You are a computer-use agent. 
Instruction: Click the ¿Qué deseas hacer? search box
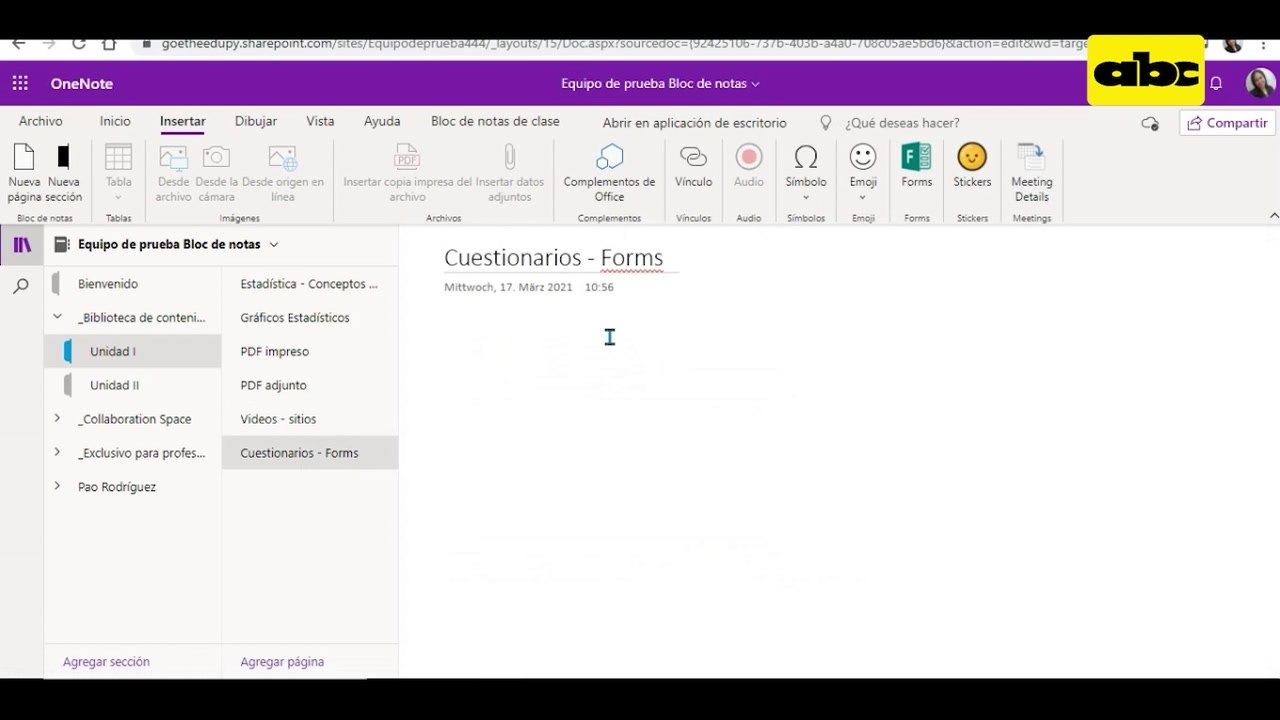(x=902, y=123)
